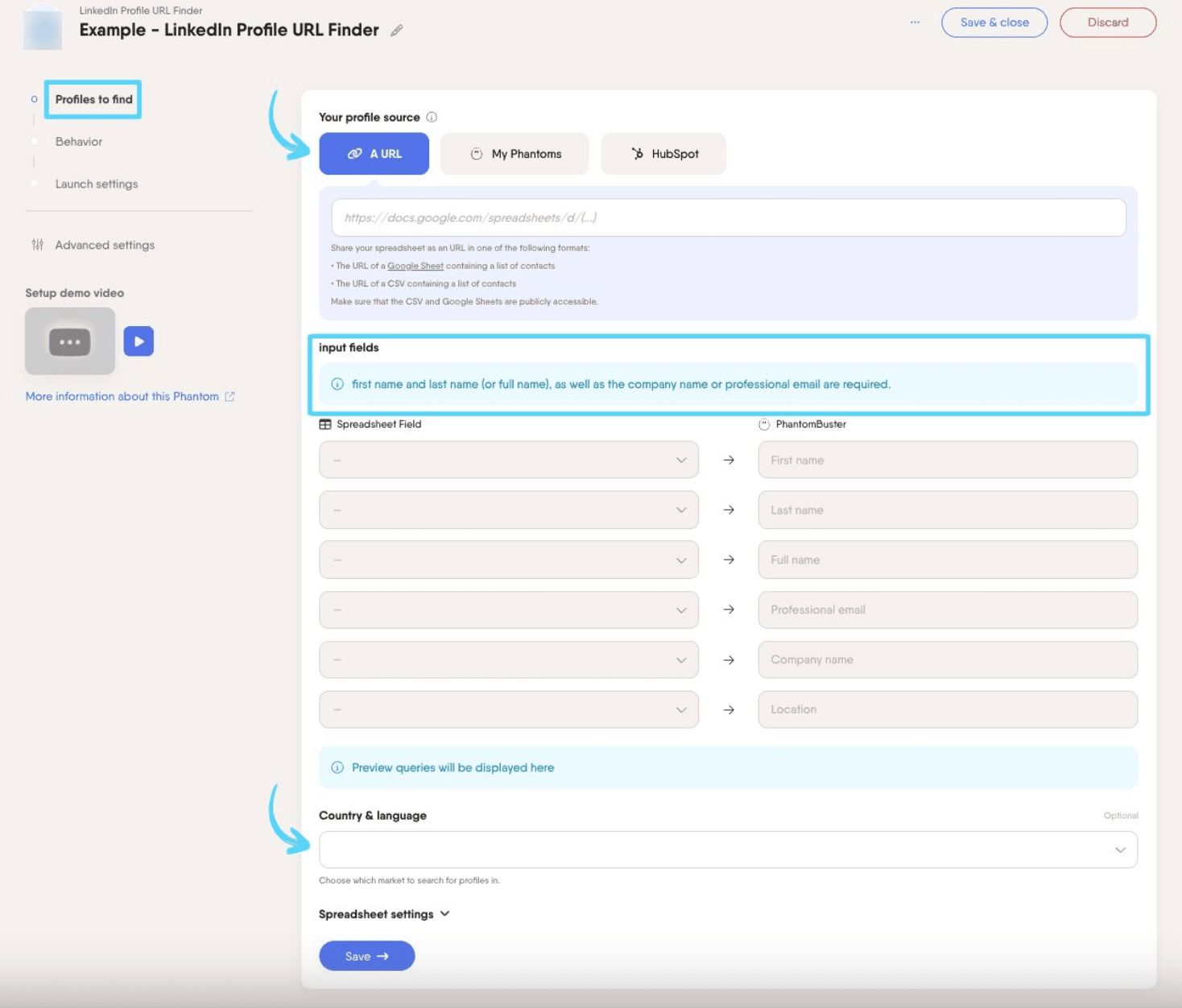This screenshot has height=1008, width=1182.
Task: Open the spreadsheet field dropdown for Company name
Action: coord(509,659)
